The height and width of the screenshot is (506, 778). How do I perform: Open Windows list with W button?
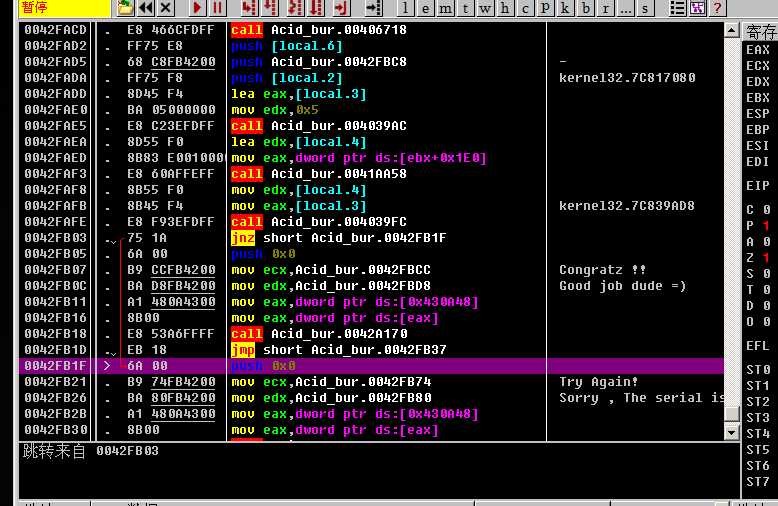pos(485,7)
